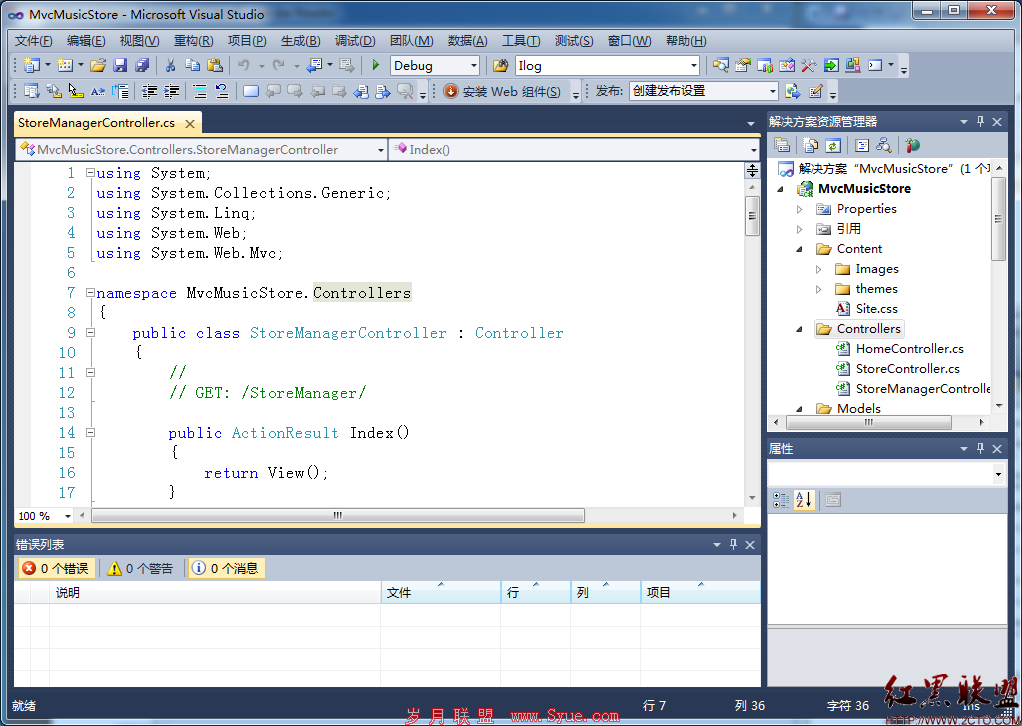This screenshot has height=726, width=1022.
Task: Open the Properties Window toolbar icon
Action: [x=742, y=65]
